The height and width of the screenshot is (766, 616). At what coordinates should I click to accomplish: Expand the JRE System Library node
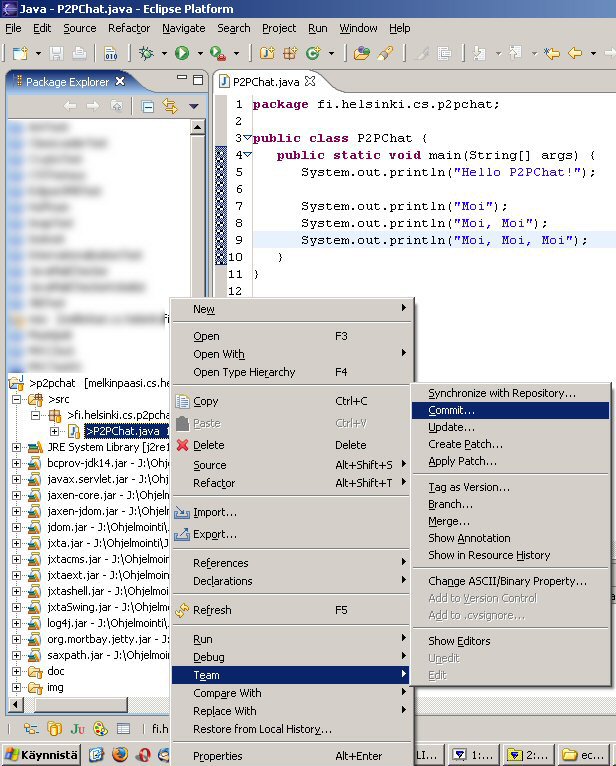pos(17,447)
